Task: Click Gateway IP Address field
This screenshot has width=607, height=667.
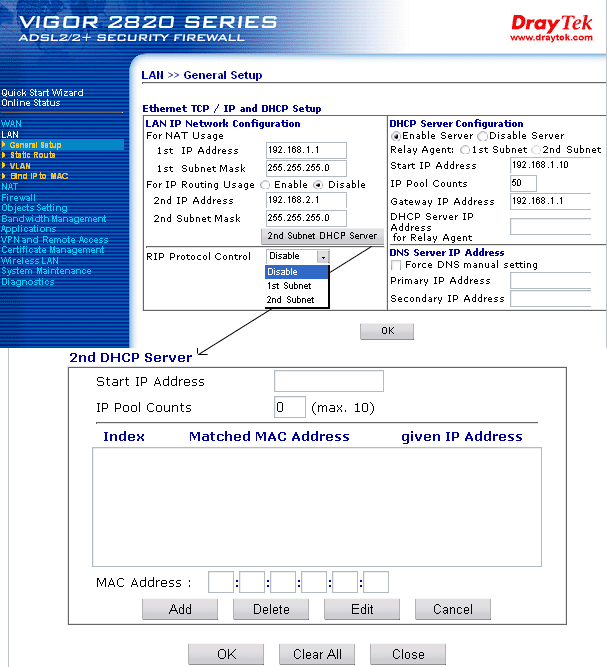Action: (x=550, y=201)
